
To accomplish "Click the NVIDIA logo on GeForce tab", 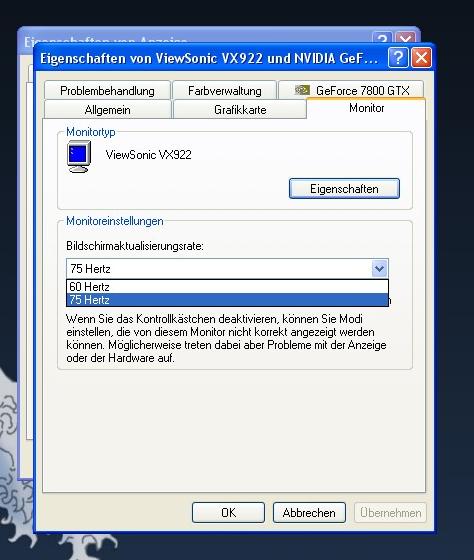I will coord(302,90).
